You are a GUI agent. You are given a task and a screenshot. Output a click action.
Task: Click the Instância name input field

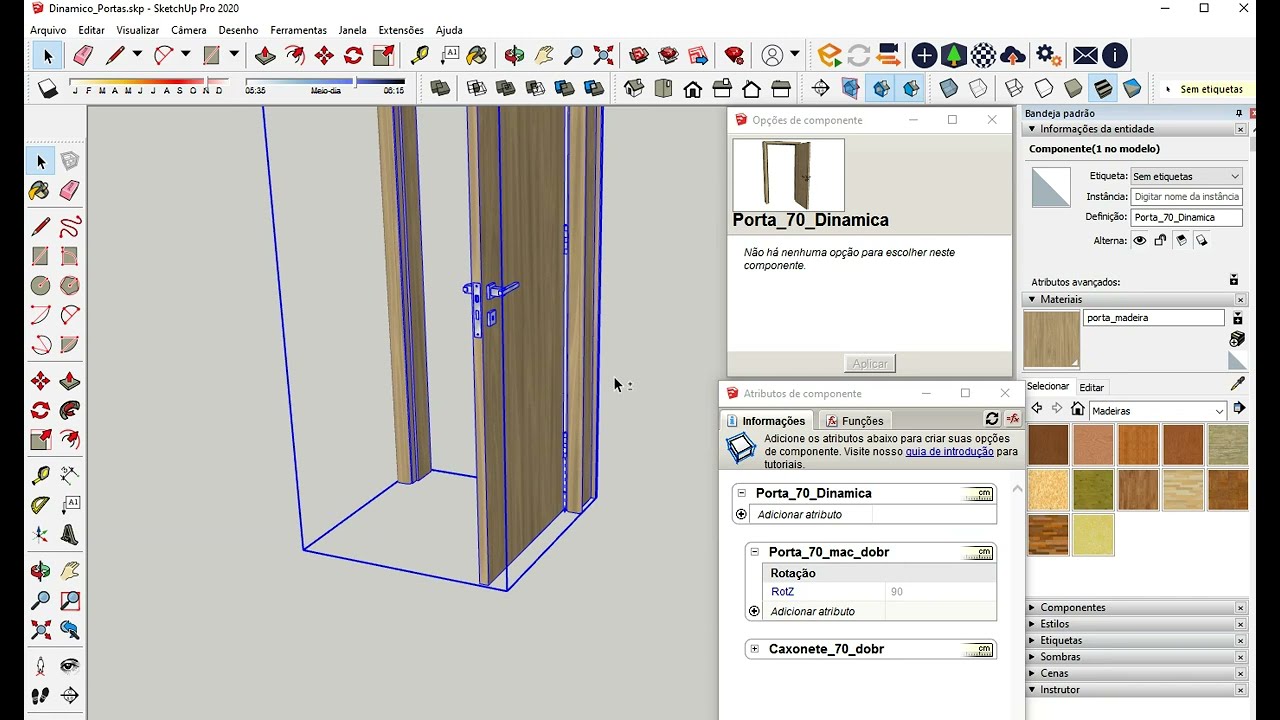[x=1187, y=197]
